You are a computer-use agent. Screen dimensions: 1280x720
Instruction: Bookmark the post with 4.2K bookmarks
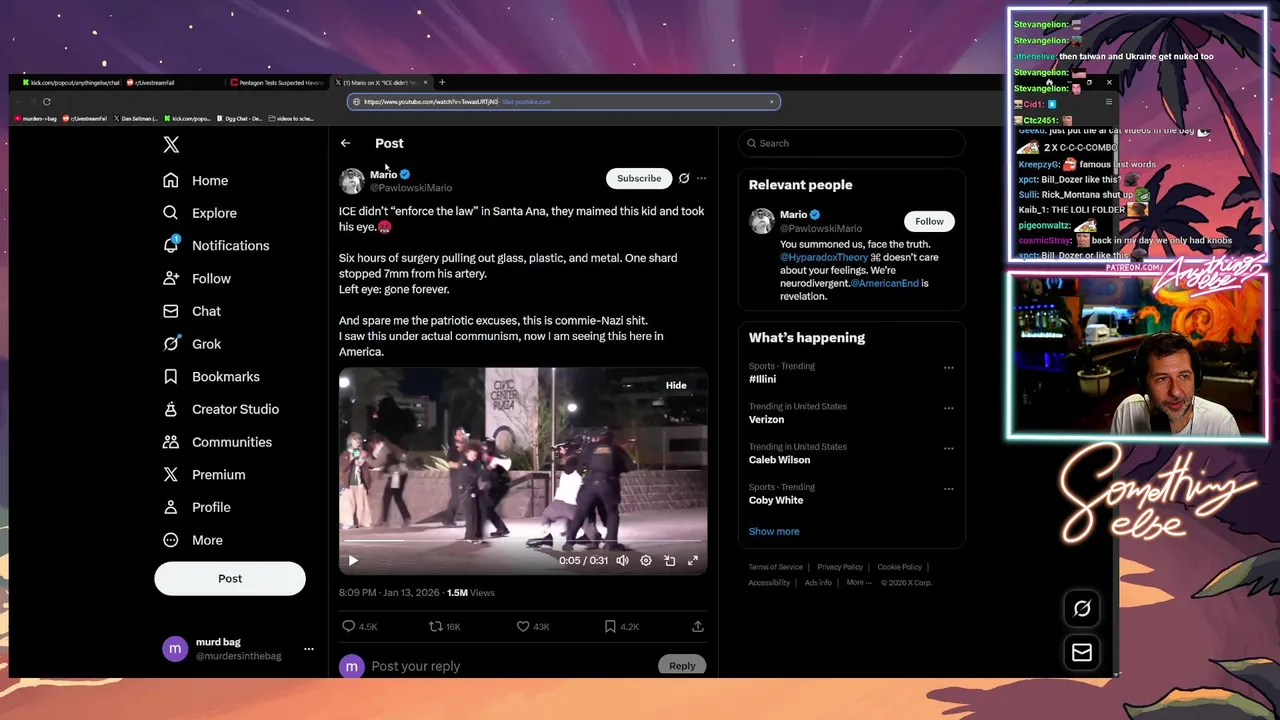click(621, 626)
